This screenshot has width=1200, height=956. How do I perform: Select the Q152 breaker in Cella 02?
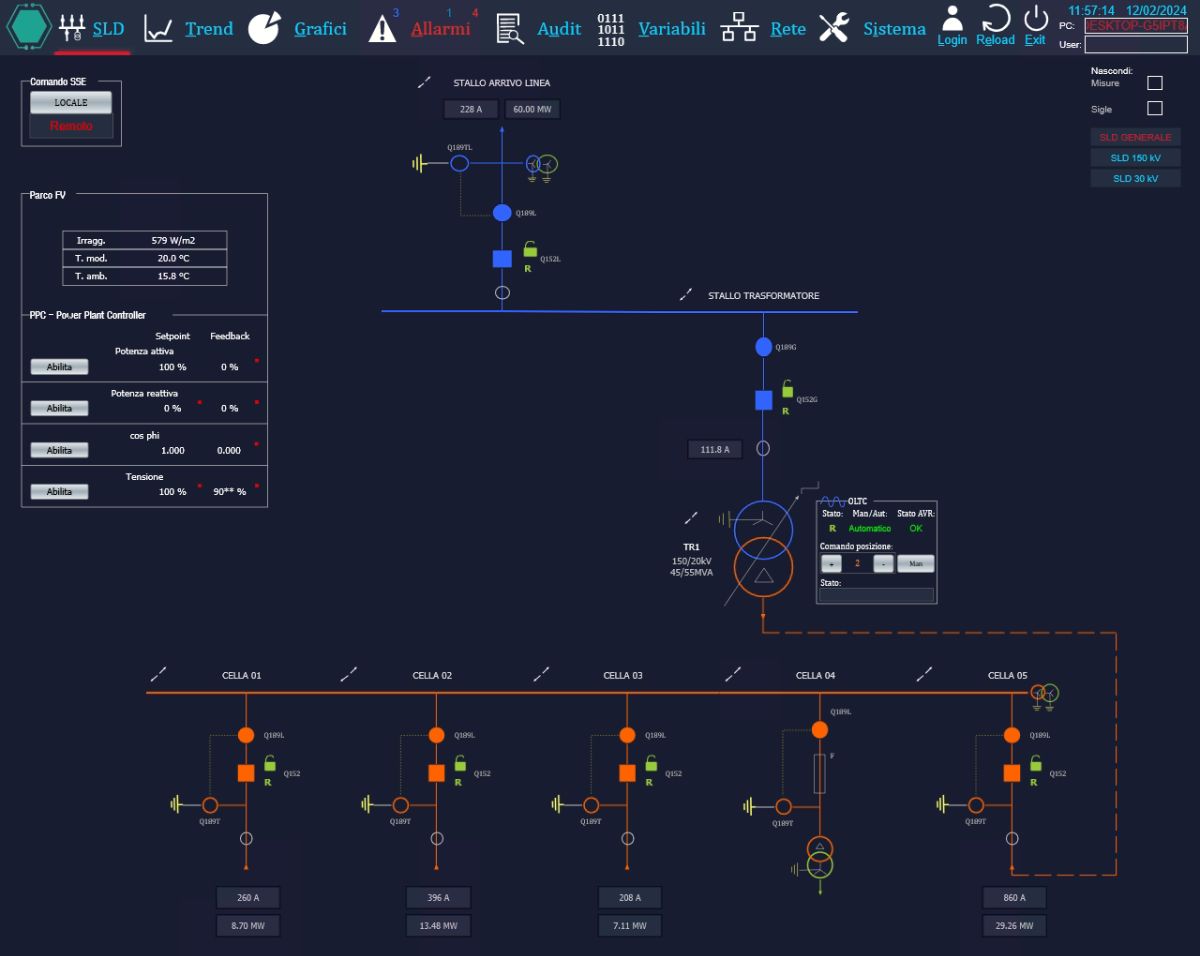pyautogui.click(x=436, y=773)
